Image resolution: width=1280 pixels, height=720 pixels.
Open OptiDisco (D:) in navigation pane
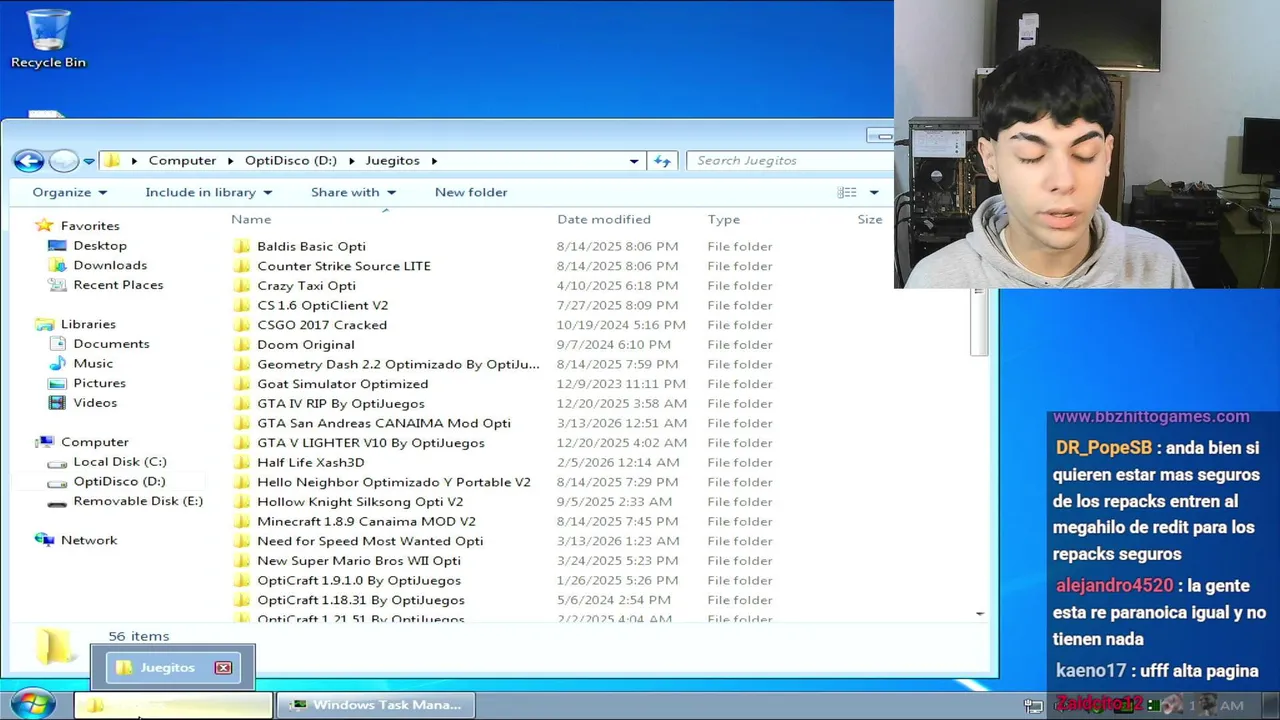click(x=119, y=481)
